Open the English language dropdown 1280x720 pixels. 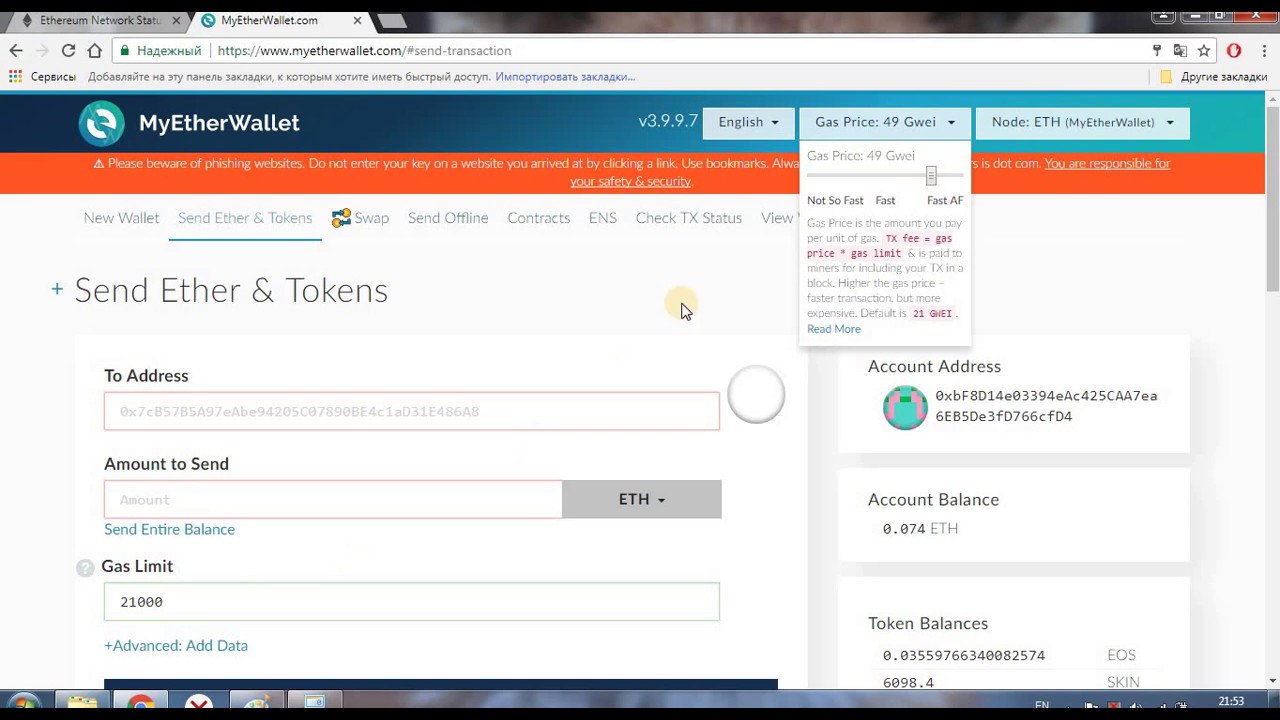point(748,122)
